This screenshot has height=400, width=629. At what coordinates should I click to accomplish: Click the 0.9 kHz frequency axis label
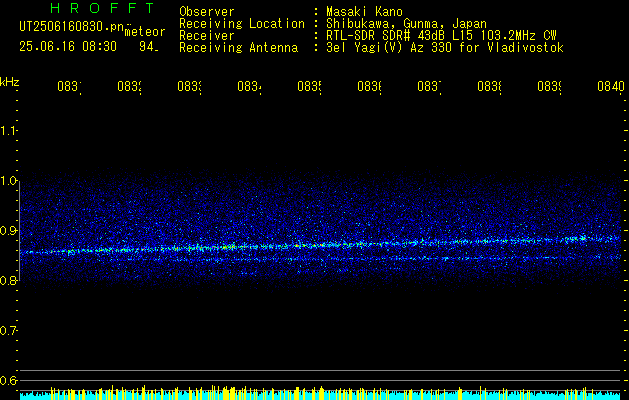pos(8,231)
